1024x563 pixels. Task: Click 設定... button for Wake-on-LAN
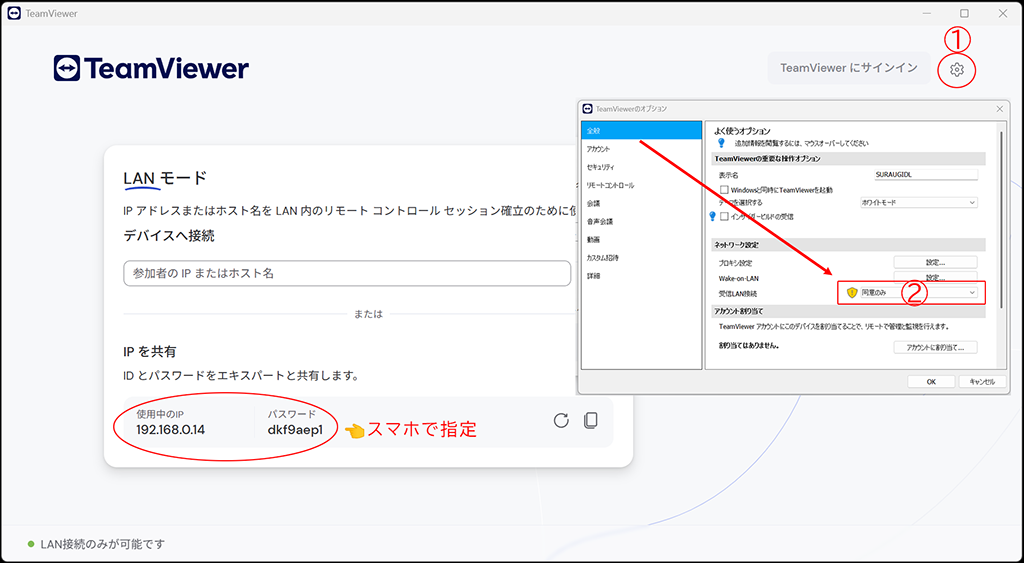(935, 278)
